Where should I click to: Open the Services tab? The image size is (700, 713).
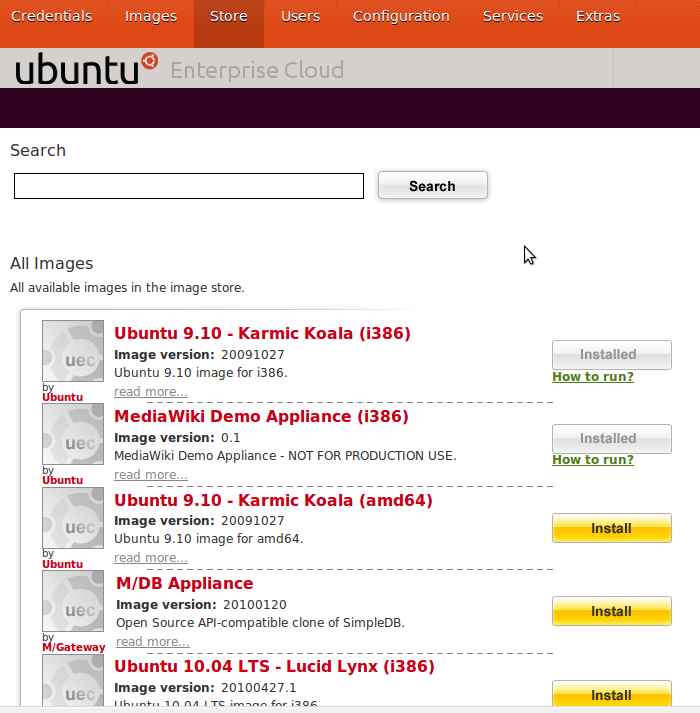click(x=513, y=16)
